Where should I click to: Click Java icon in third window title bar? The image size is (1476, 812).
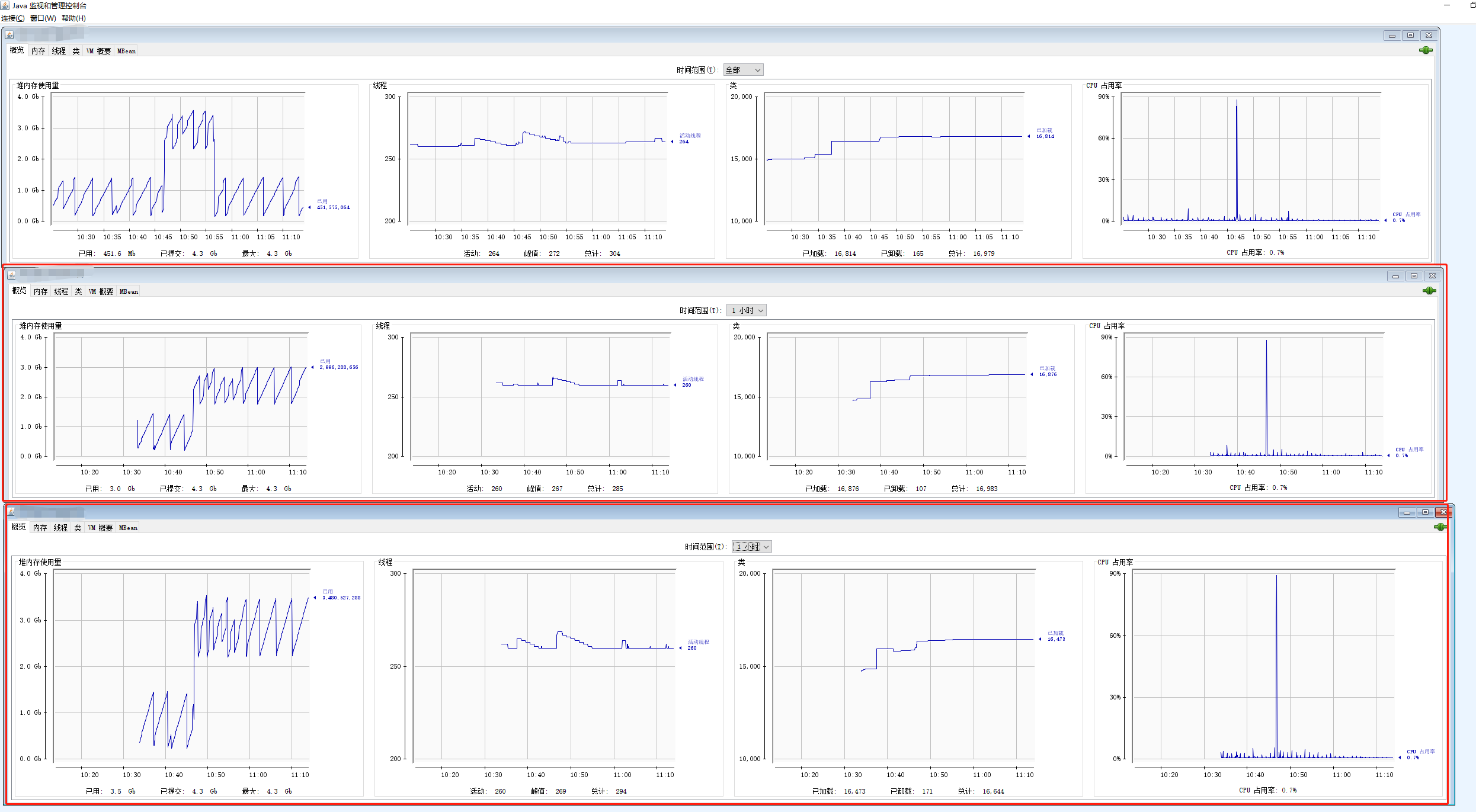[x=11, y=511]
